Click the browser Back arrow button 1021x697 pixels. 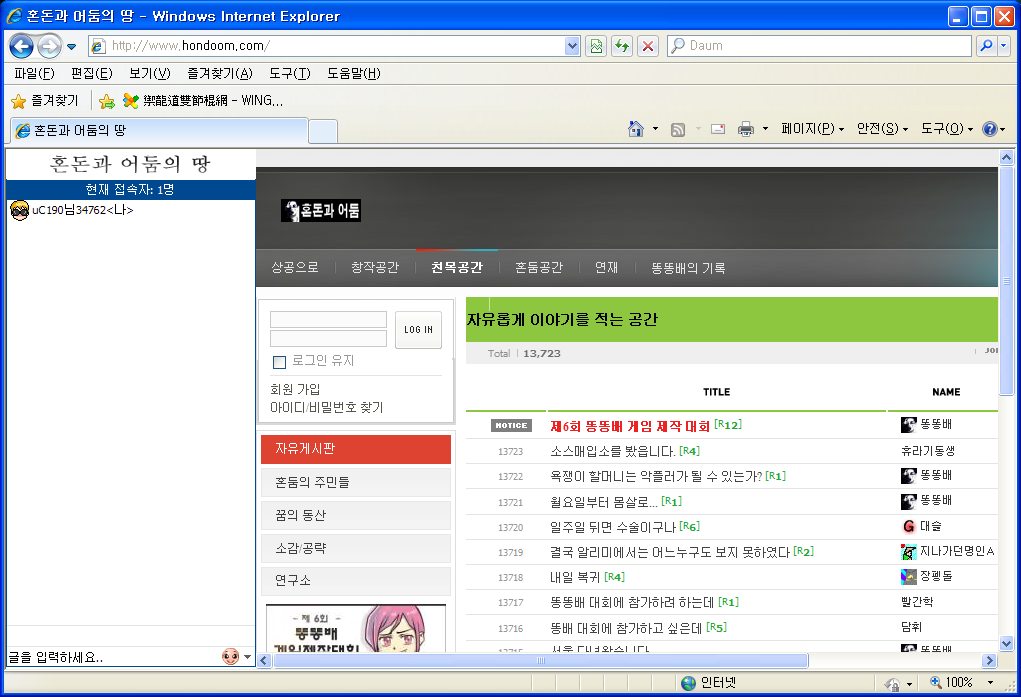tap(21, 46)
